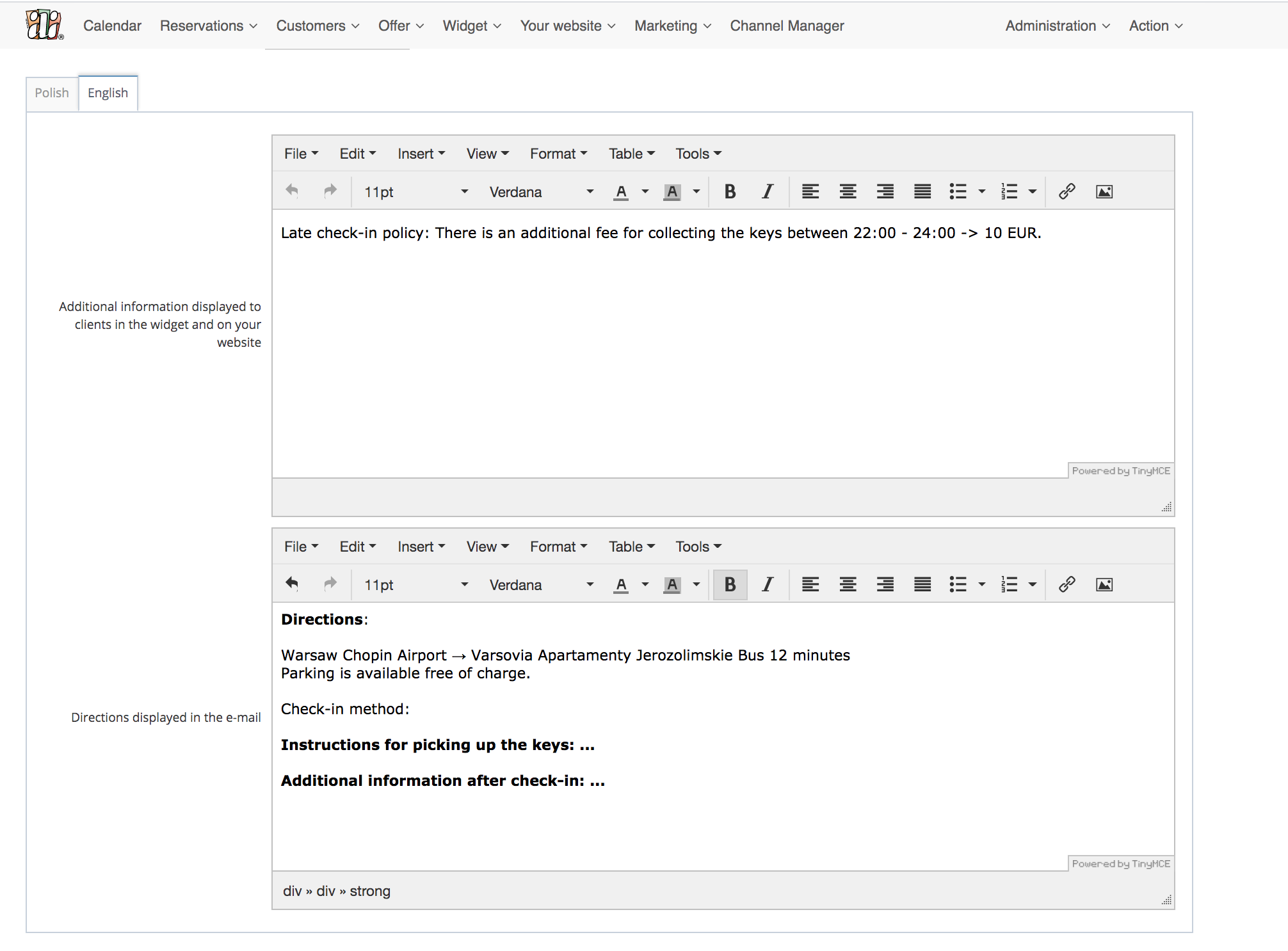Screen dimensions: 1288x951
Task: Switch to the Polish language tab
Action: point(52,93)
